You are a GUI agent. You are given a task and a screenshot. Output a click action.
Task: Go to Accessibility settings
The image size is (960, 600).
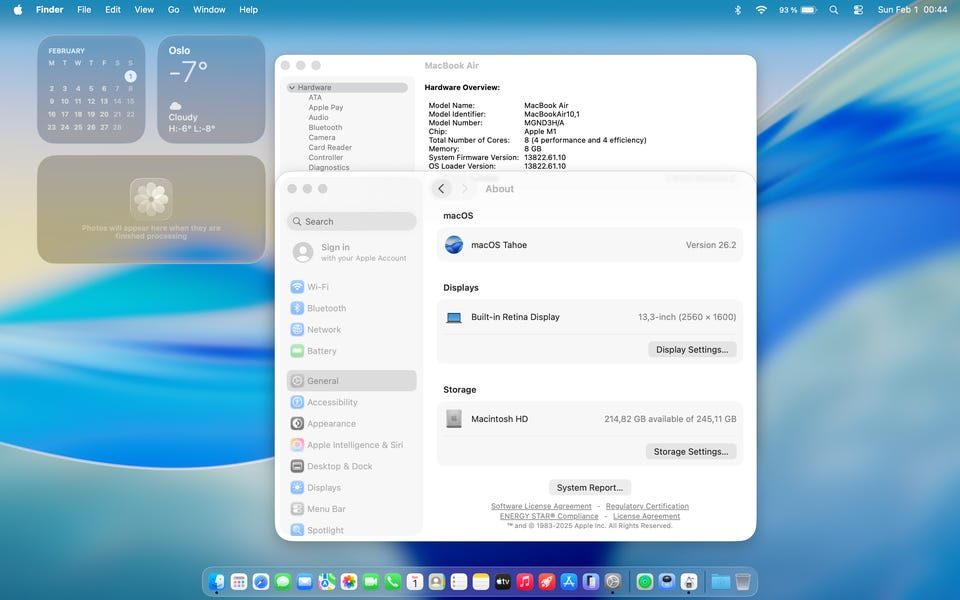(331, 402)
